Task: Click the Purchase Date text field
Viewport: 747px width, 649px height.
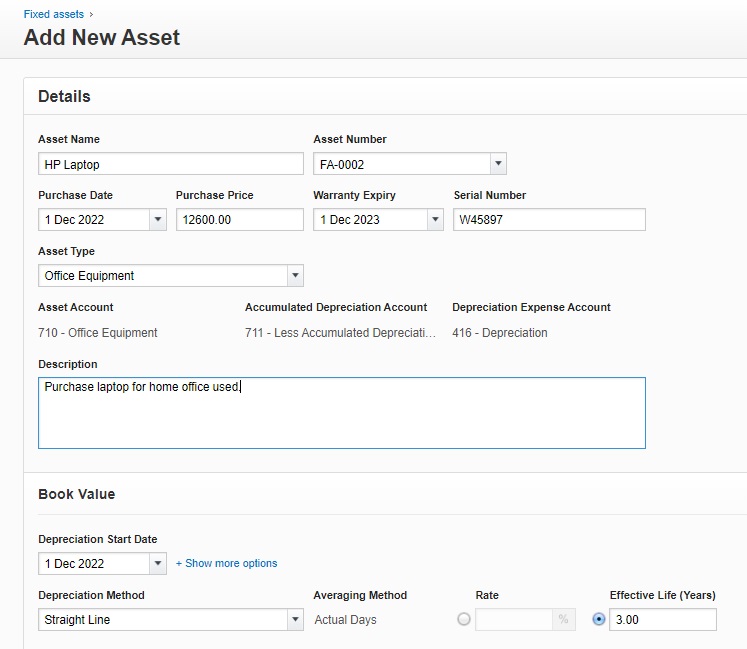Action: click(x=94, y=220)
